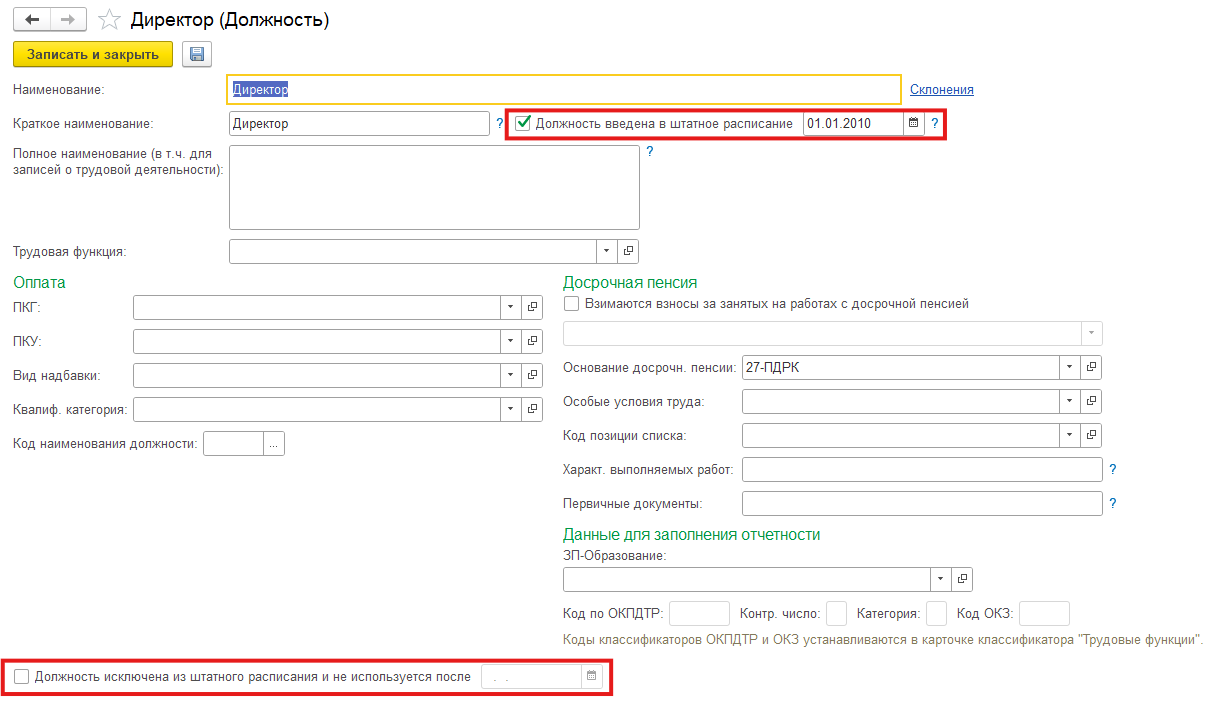Image resolution: width=1215 pixels, height=715 pixels.
Task: Show help next to date 01.01.2010
Action: point(935,124)
